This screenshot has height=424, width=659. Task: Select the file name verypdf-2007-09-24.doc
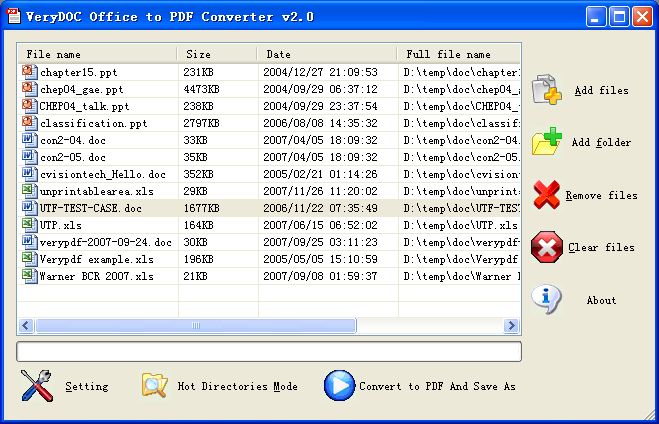[x=105, y=242]
